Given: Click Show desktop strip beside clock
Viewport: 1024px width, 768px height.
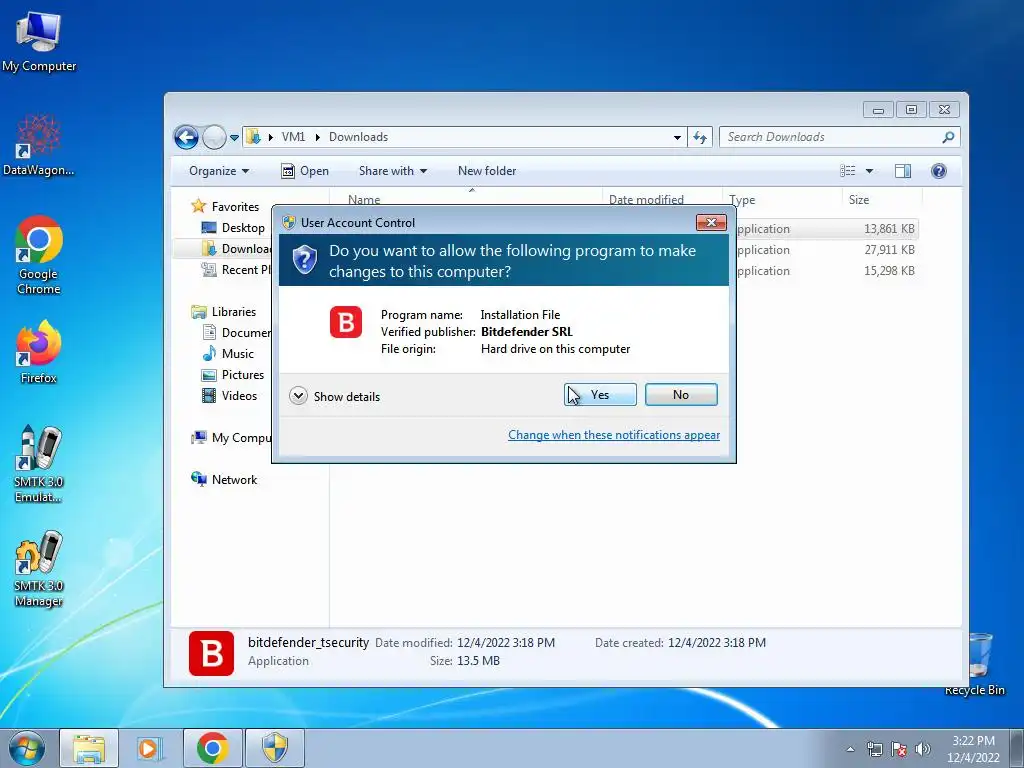Looking at the screenshot, I should [x=1017, y=748].
